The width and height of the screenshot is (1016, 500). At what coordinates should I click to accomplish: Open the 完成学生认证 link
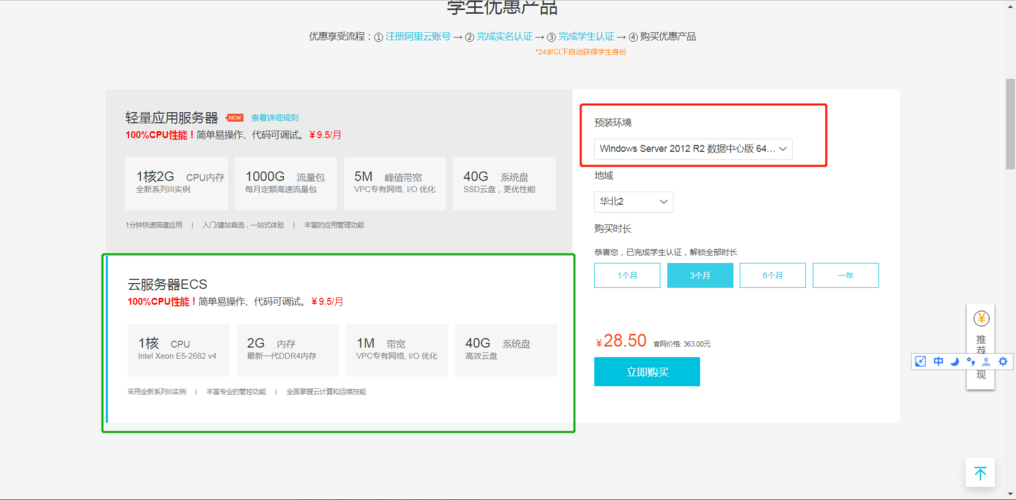point(586,37)
